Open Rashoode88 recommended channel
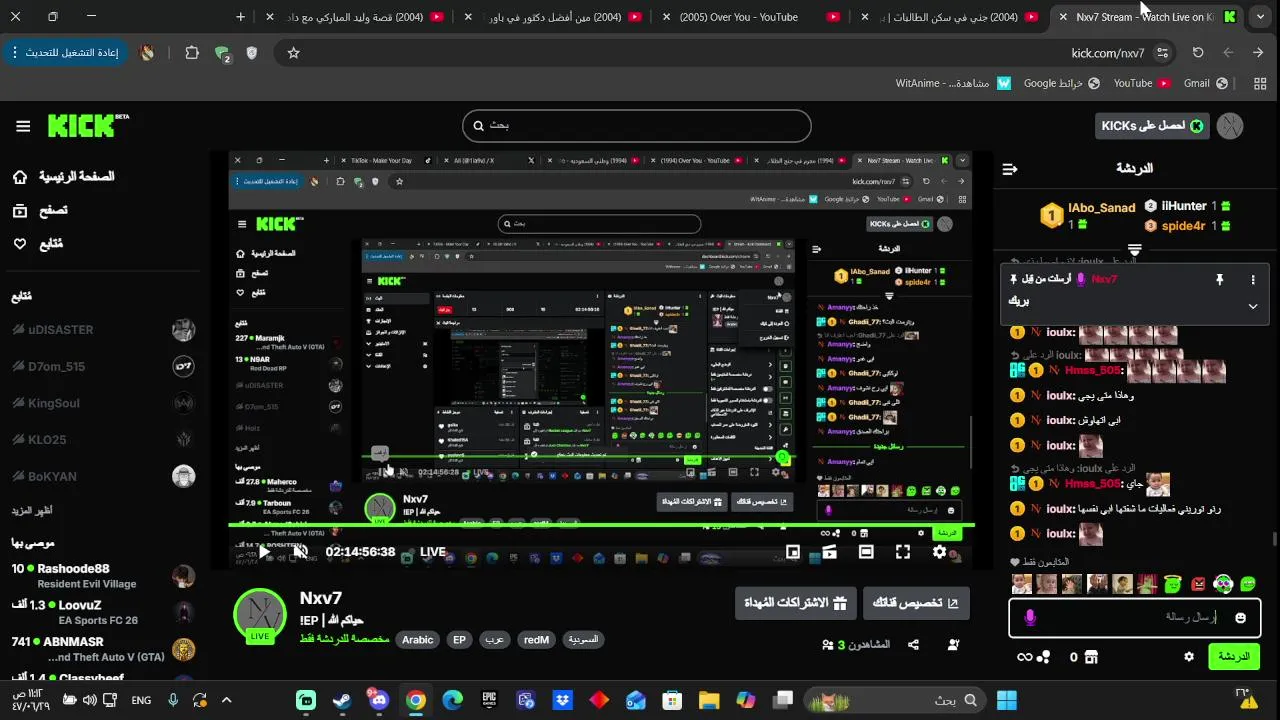Image resolution: width=1280 pixels, height=720 pixels. click(103, 576)
